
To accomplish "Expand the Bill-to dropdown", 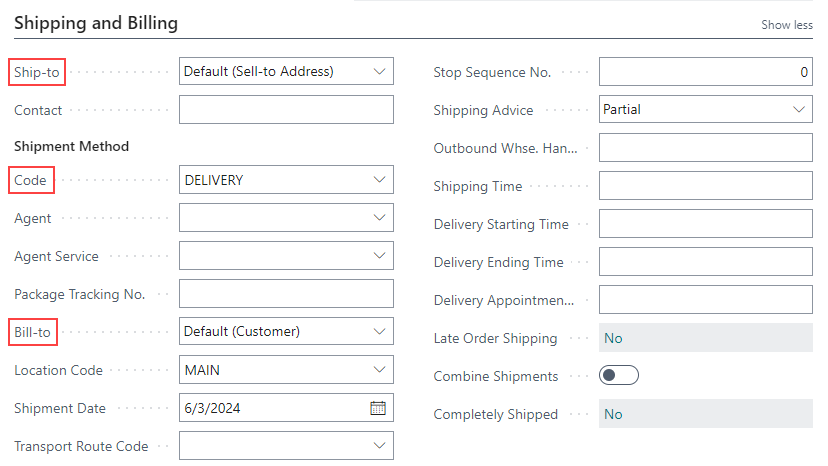I will 379,331.
